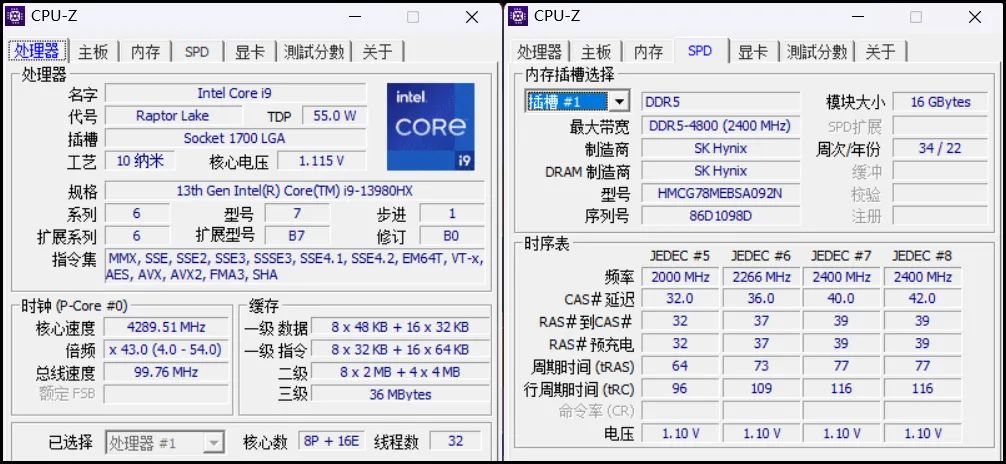Switch to the 测试分数 tab in the right window
This screenshot has height=464, width=1006.
click(x=816, y=52)
